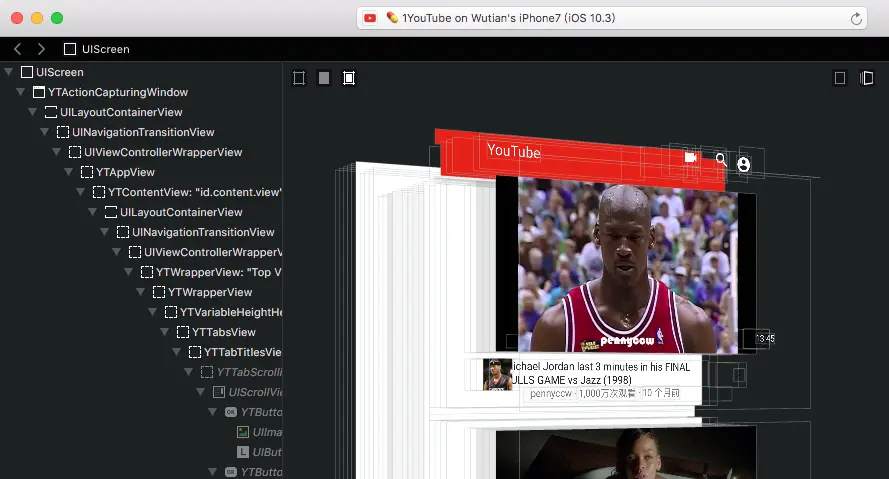
Task: Go back with the left navigation arrow
Action: pos(18,49)
